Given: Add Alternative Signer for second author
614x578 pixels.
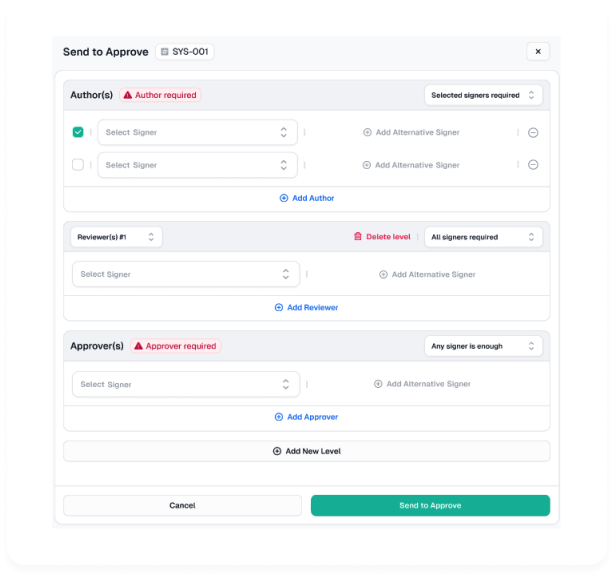Looking at the screenshot, I should click(x=411, y=165).
